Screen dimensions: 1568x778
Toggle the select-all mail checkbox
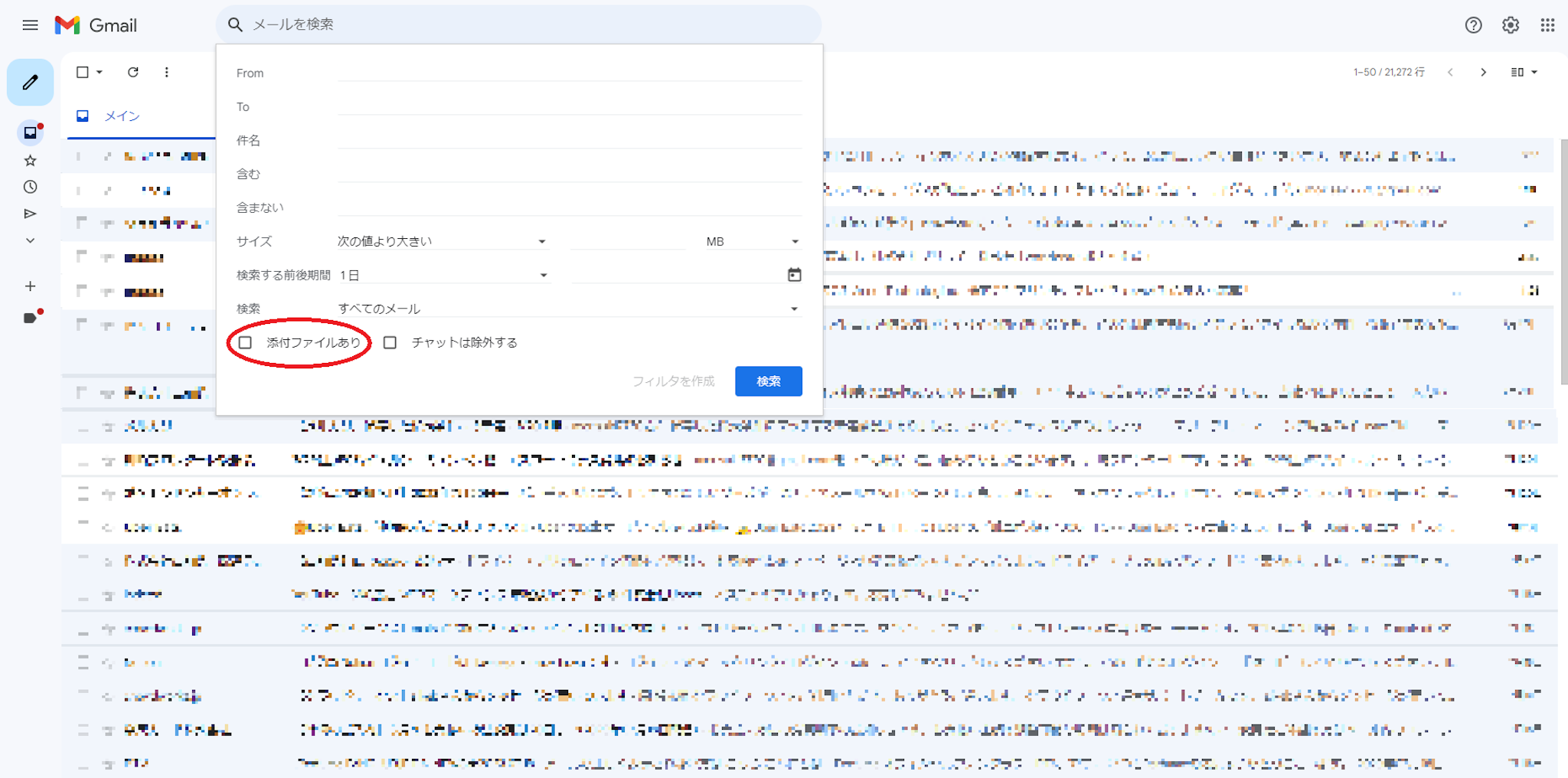[82, 72]
